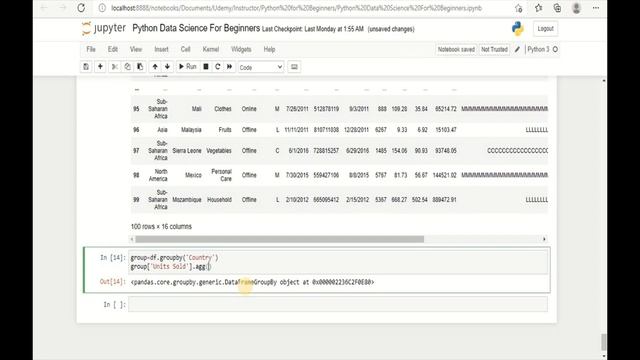Open the browser profile avatar
Screen dimensions: 640x360
click(576, 8)
